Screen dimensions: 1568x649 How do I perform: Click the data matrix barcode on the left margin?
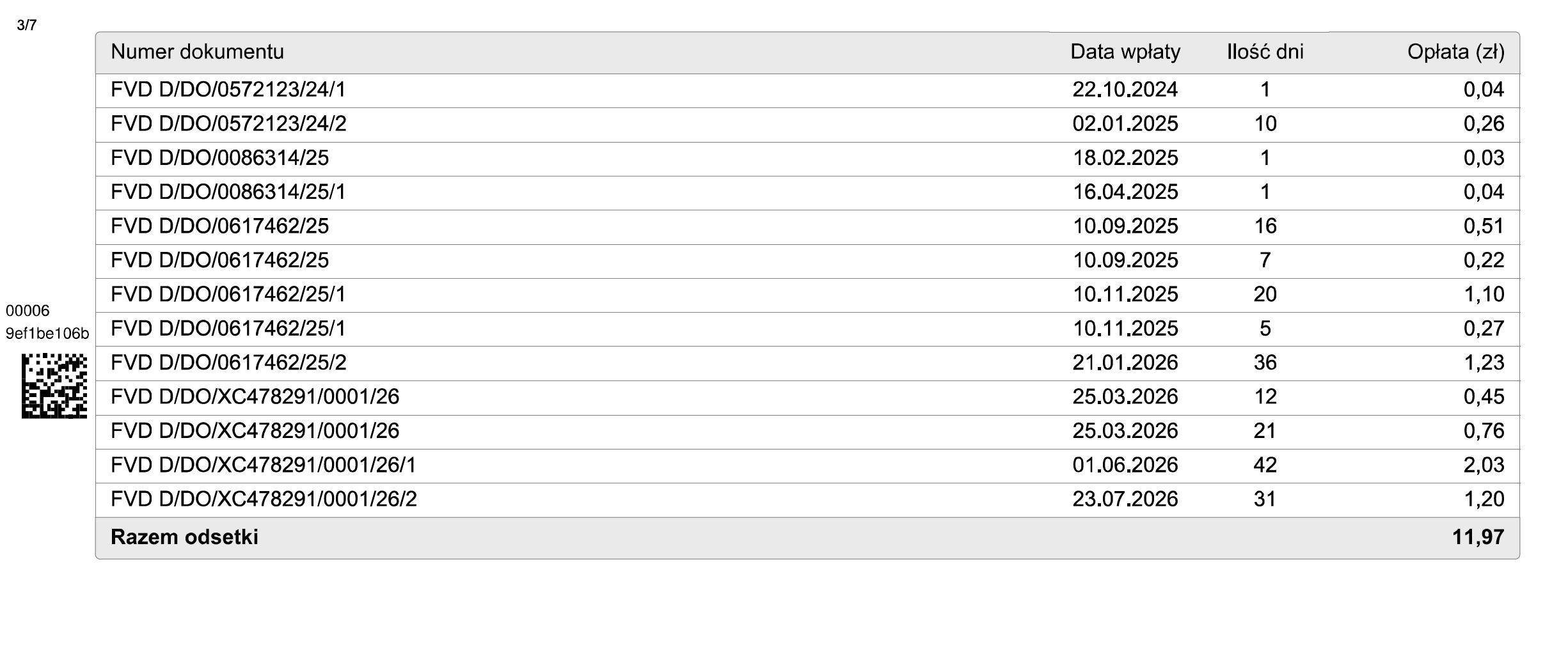pos(54,386)
